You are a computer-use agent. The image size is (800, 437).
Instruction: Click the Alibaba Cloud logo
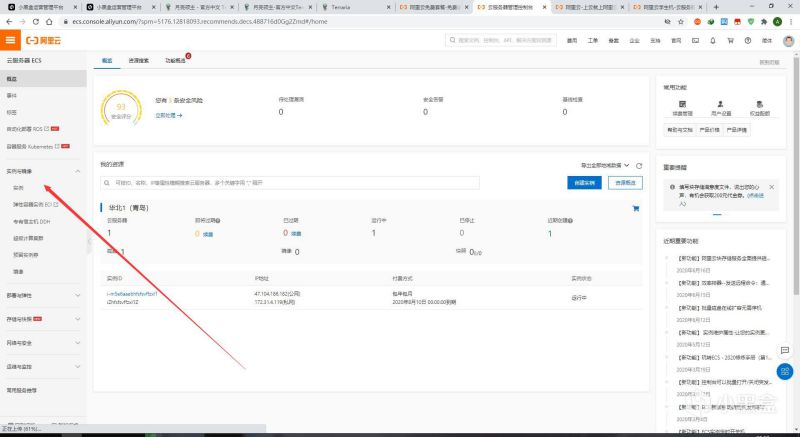[43, 40]
